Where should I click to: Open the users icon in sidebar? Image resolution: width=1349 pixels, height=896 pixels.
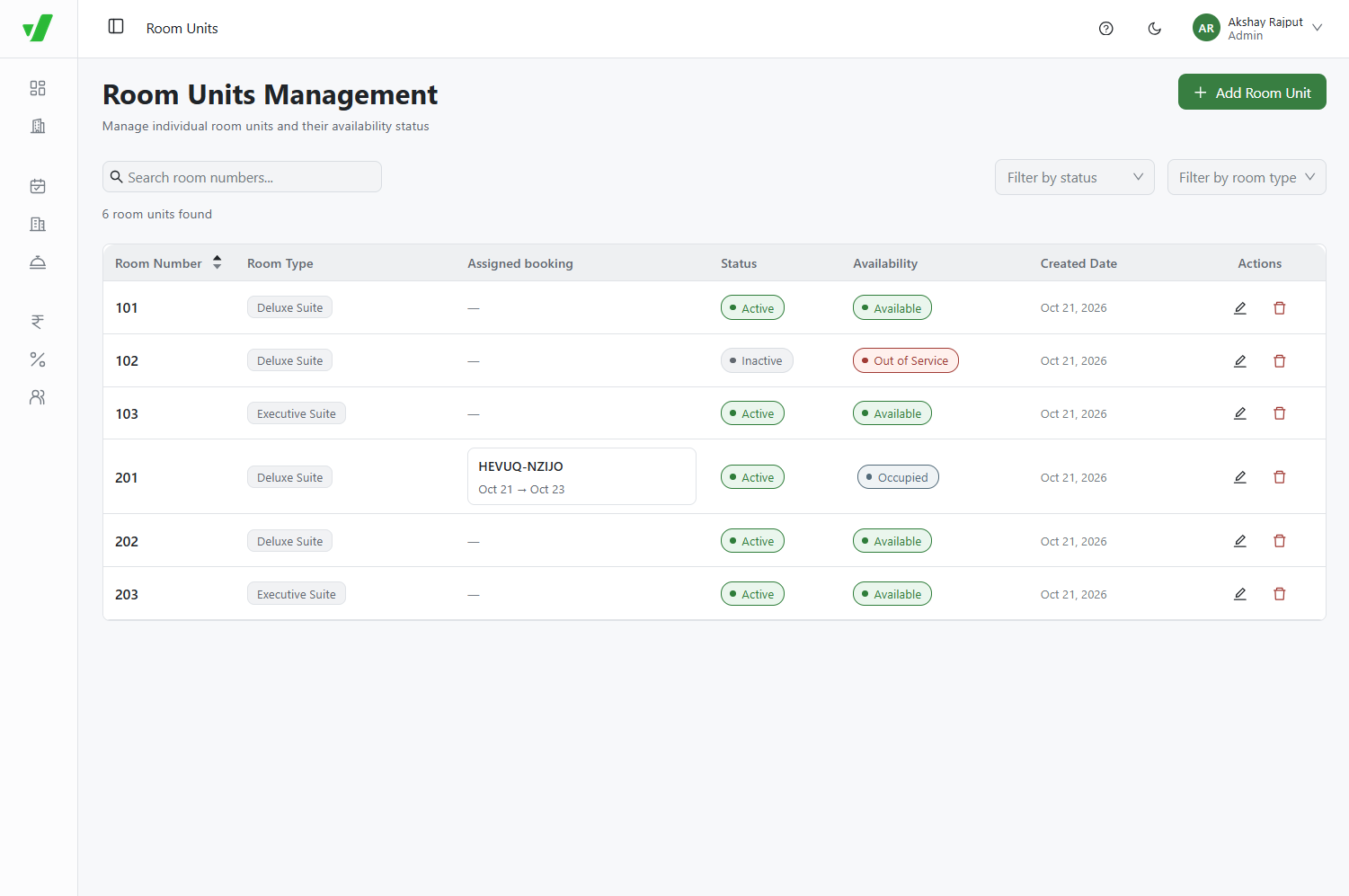(38, 397)
